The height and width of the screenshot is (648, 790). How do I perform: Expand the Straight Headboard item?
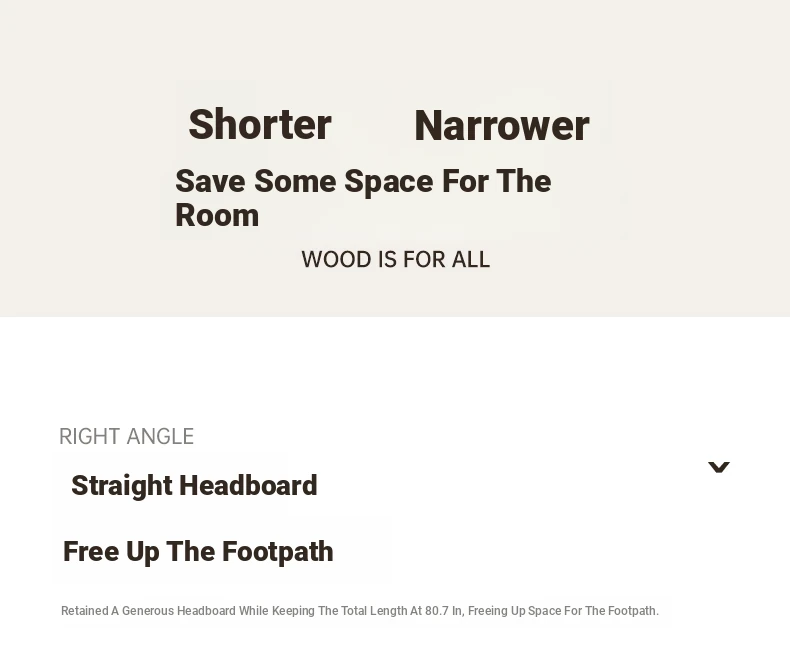(194, 486)
